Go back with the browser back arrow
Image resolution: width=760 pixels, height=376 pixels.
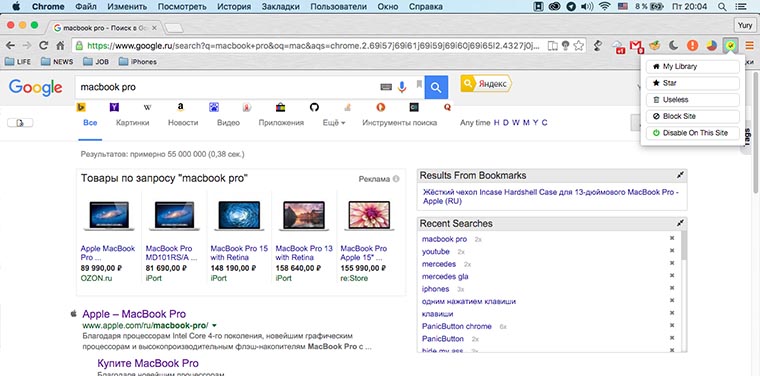(x=10, y=46)
